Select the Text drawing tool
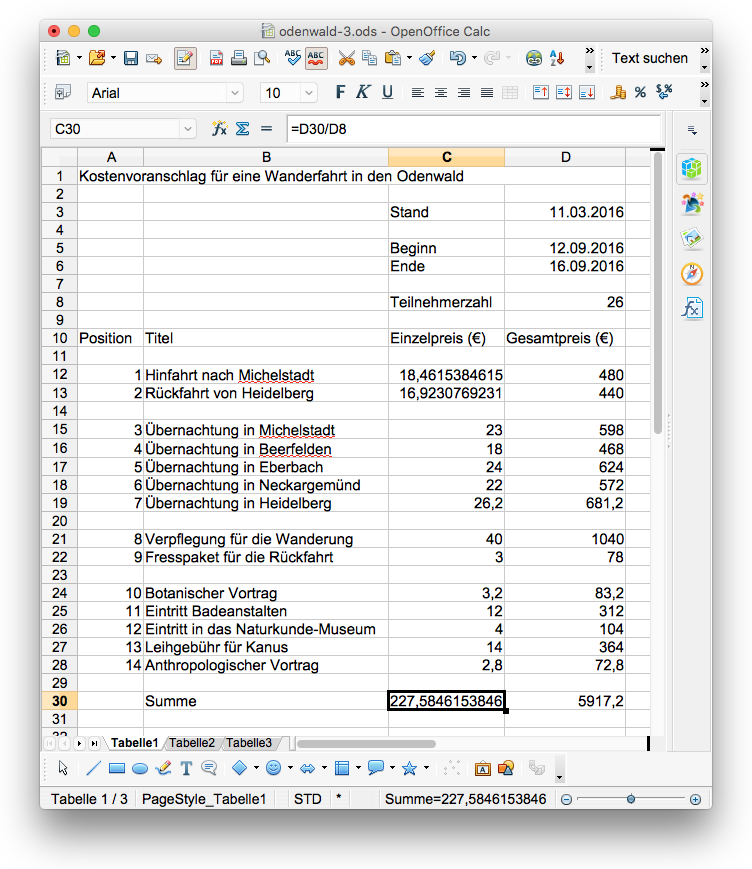 coord(186,768)
